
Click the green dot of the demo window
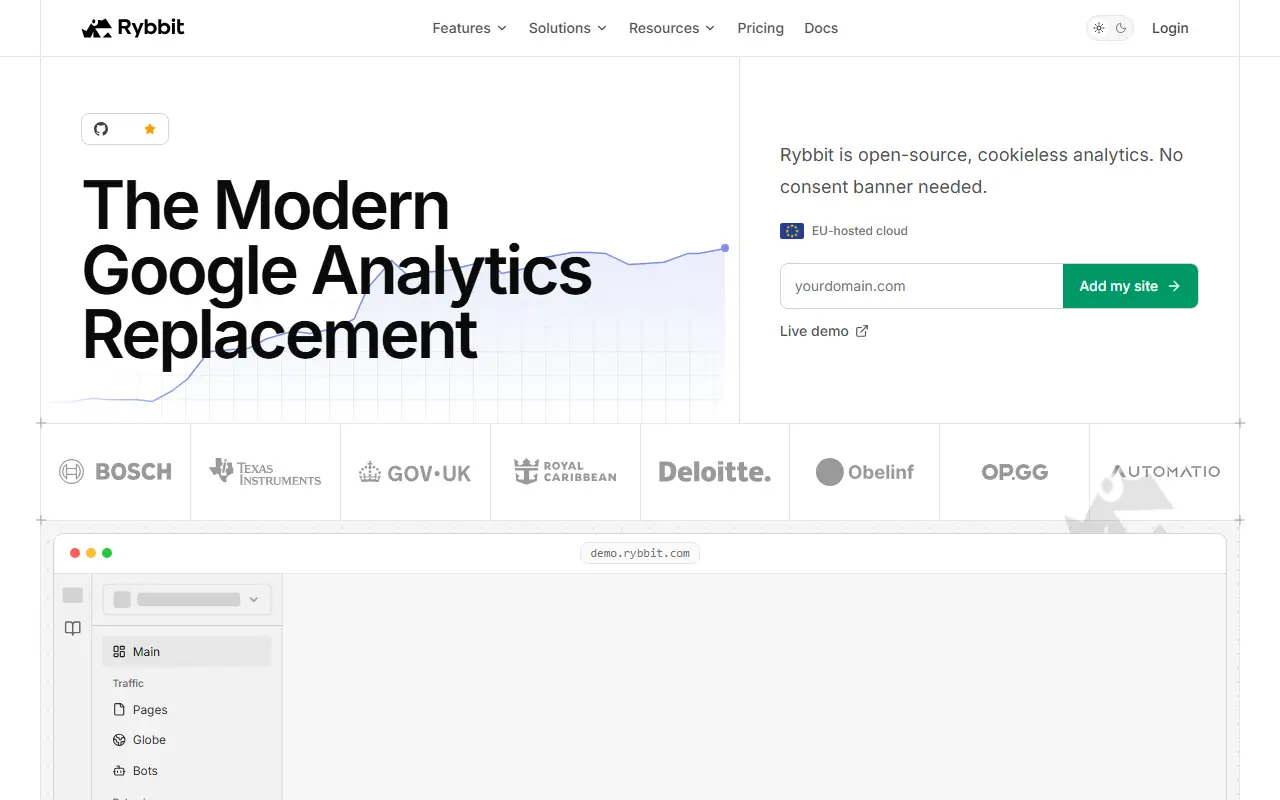[107, 553]
